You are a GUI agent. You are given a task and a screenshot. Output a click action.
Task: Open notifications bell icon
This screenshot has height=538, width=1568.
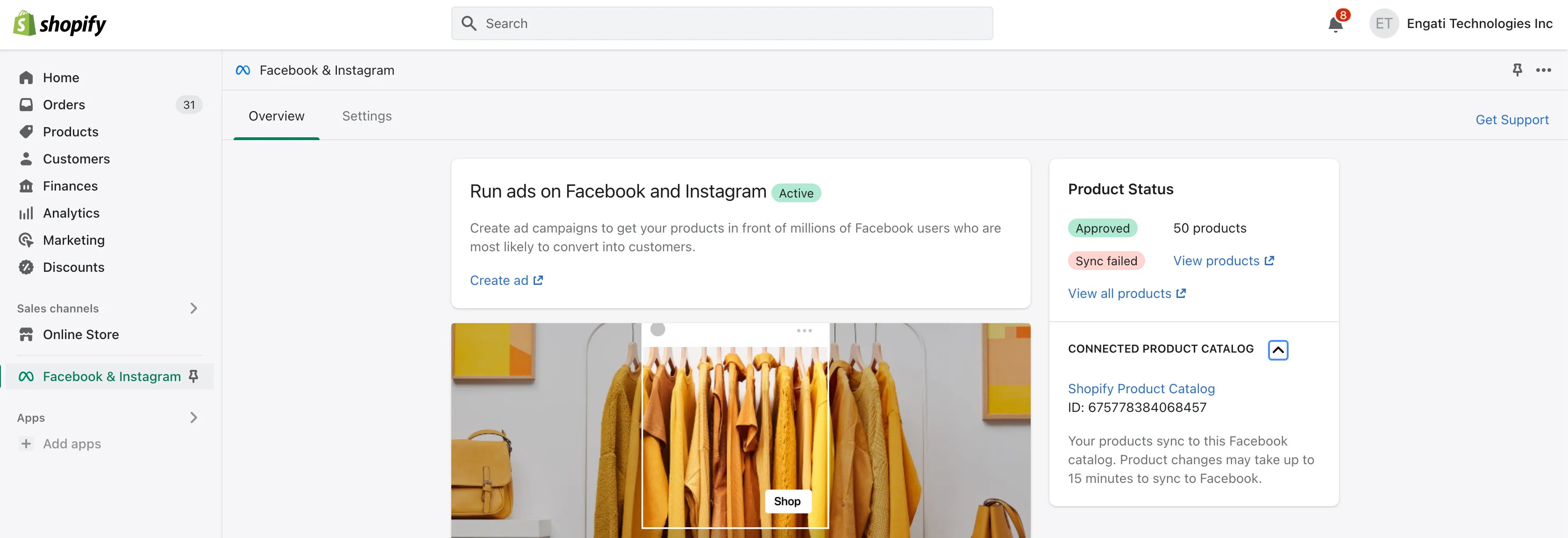tap(1335, 24)
